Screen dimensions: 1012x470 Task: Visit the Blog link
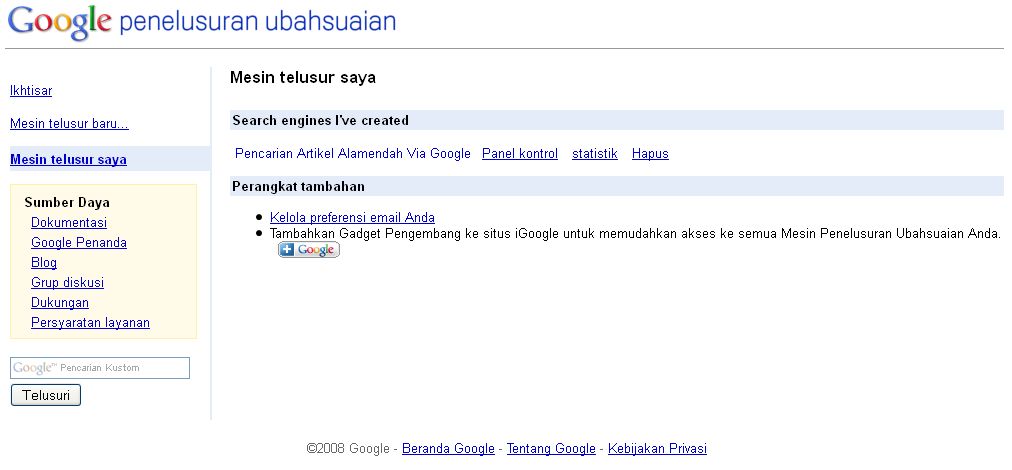pyautogui.click(x=44, y=262)
